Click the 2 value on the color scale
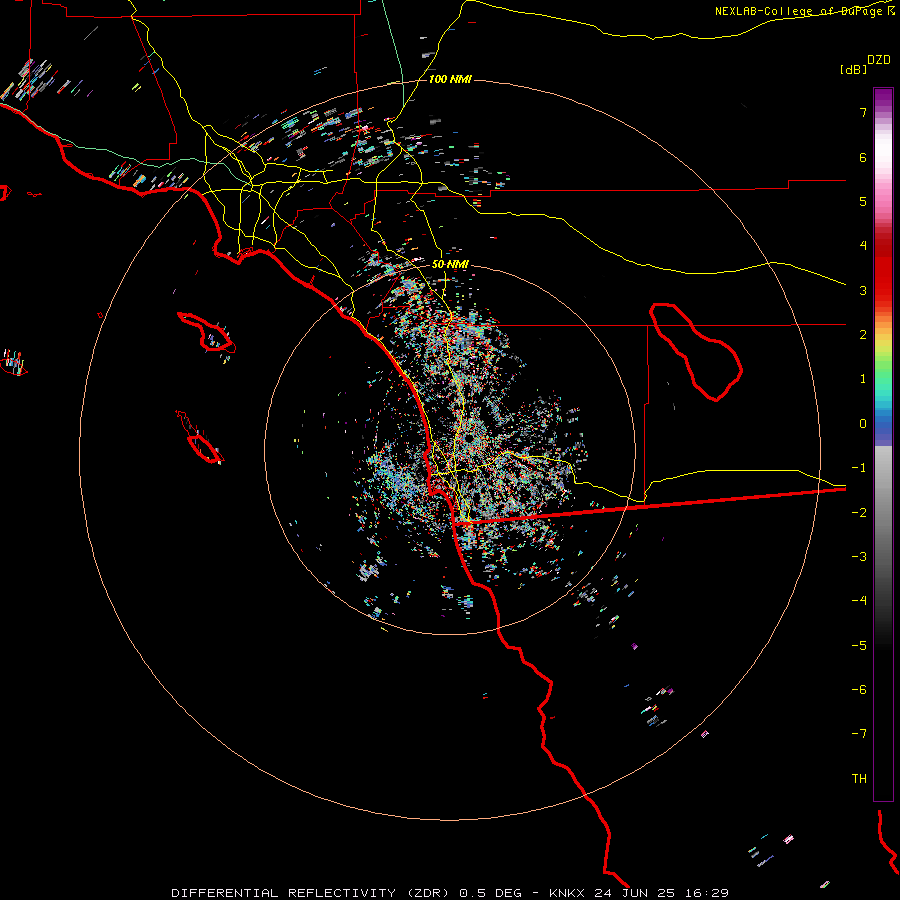Screen dimensions: 900x900 click(863, 335)
